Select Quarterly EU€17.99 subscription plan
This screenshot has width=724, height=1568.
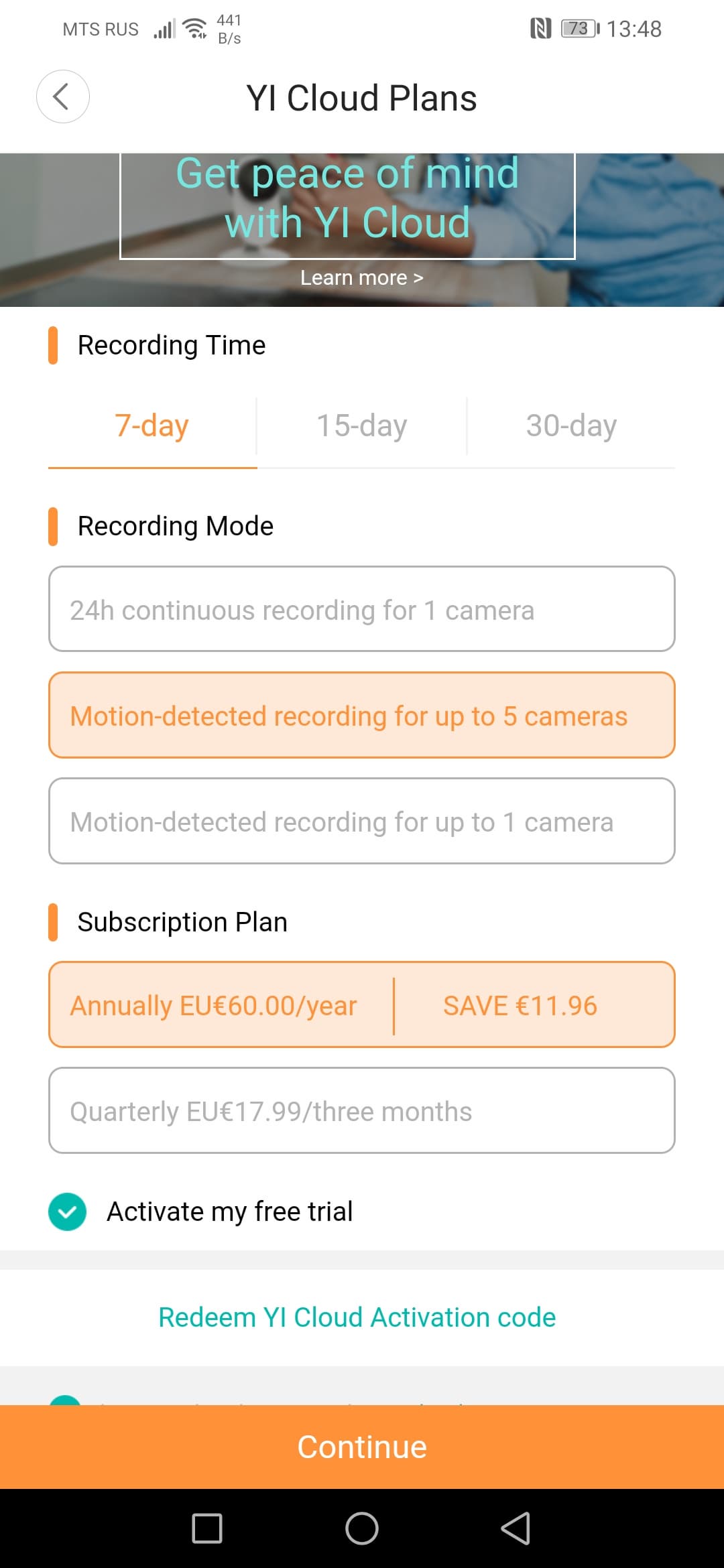click(x=361, y=1110)
